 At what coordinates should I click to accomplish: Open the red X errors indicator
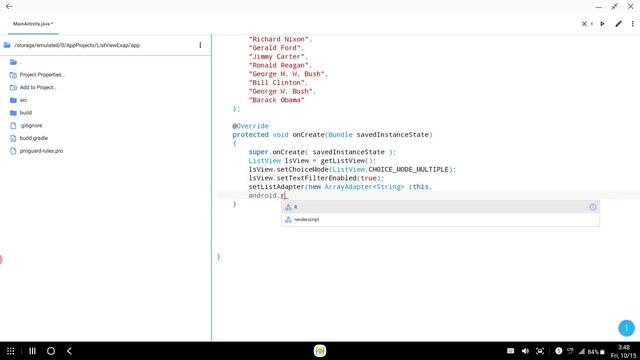coord(584,24)
